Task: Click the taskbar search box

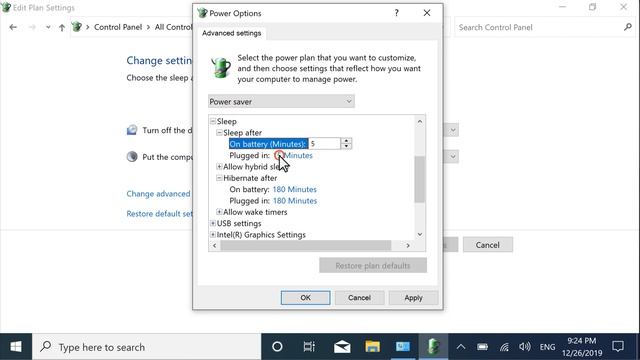Action: click(x=147, y=347)
